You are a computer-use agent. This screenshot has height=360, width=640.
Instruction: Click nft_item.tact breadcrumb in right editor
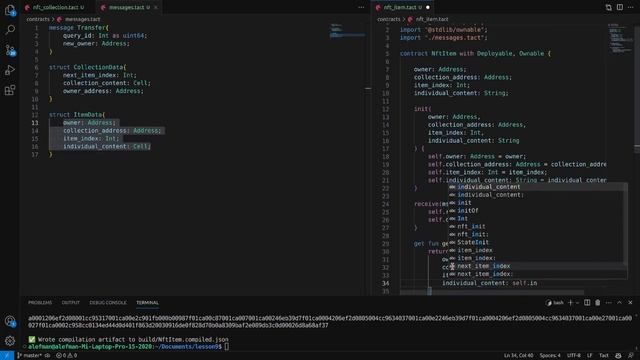tap(432, 19)
